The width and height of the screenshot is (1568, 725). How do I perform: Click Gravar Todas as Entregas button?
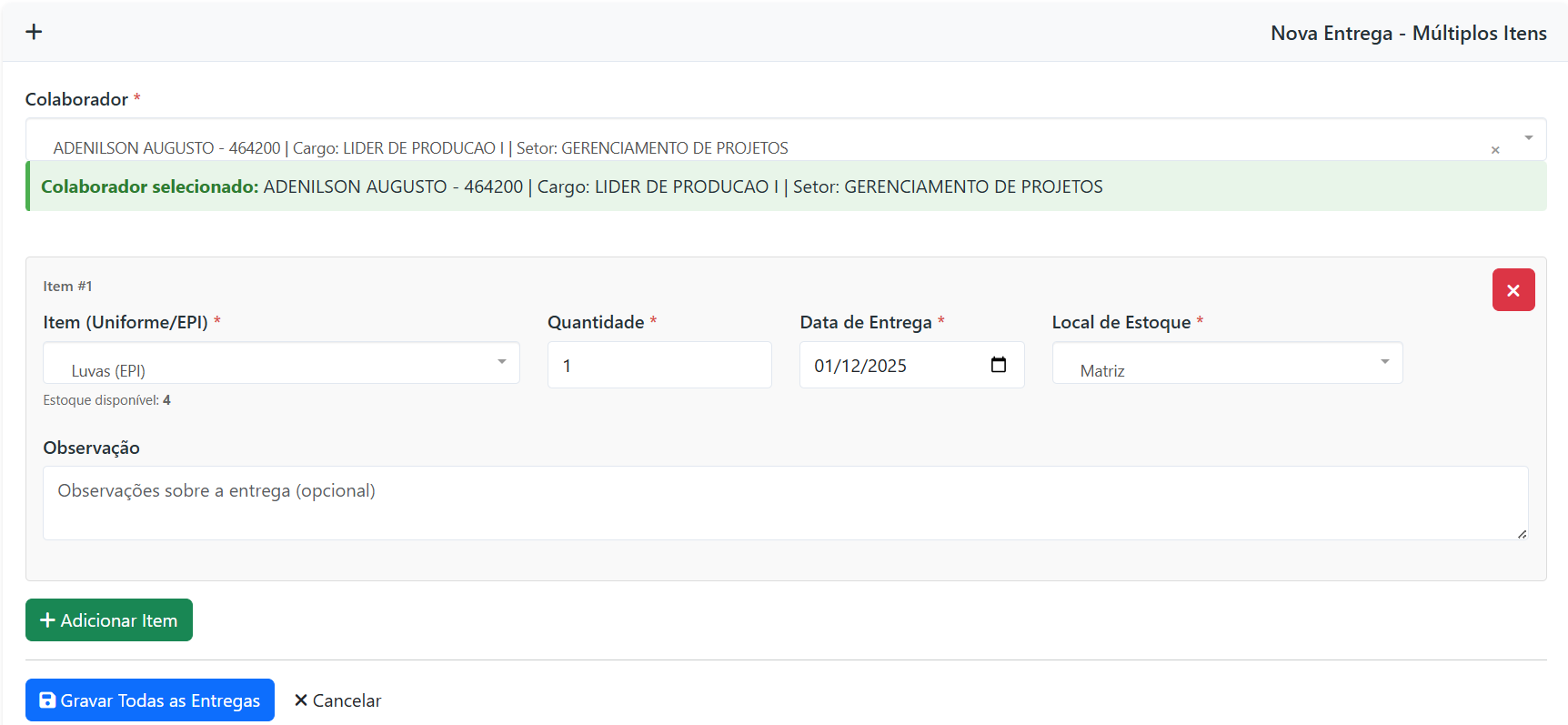(x=150, y=700)
